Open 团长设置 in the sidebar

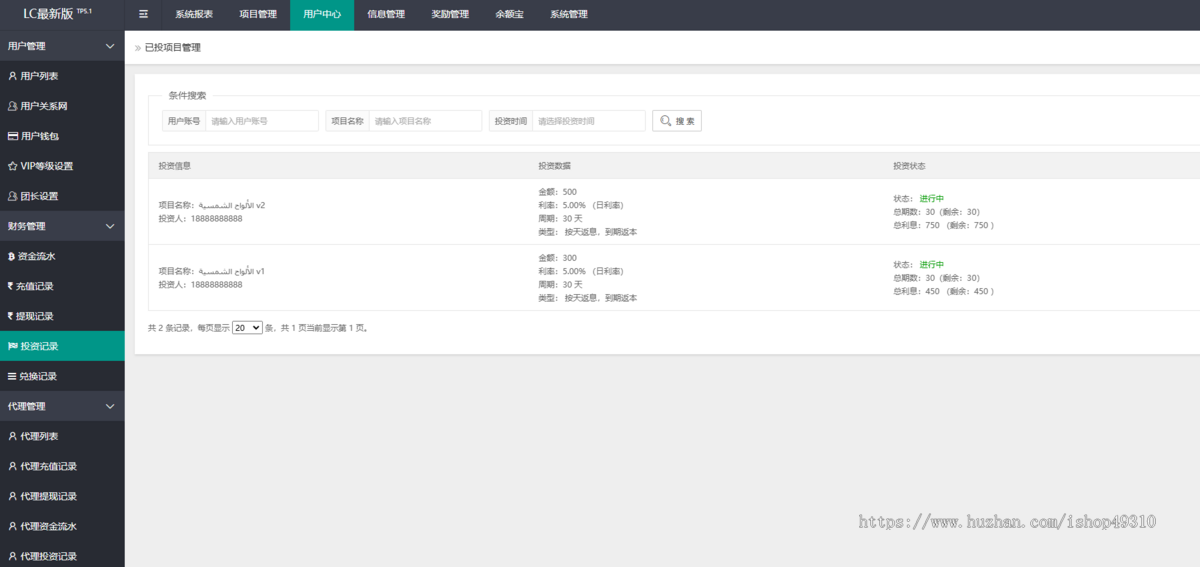pyautogui.click(x=62, y=196)
